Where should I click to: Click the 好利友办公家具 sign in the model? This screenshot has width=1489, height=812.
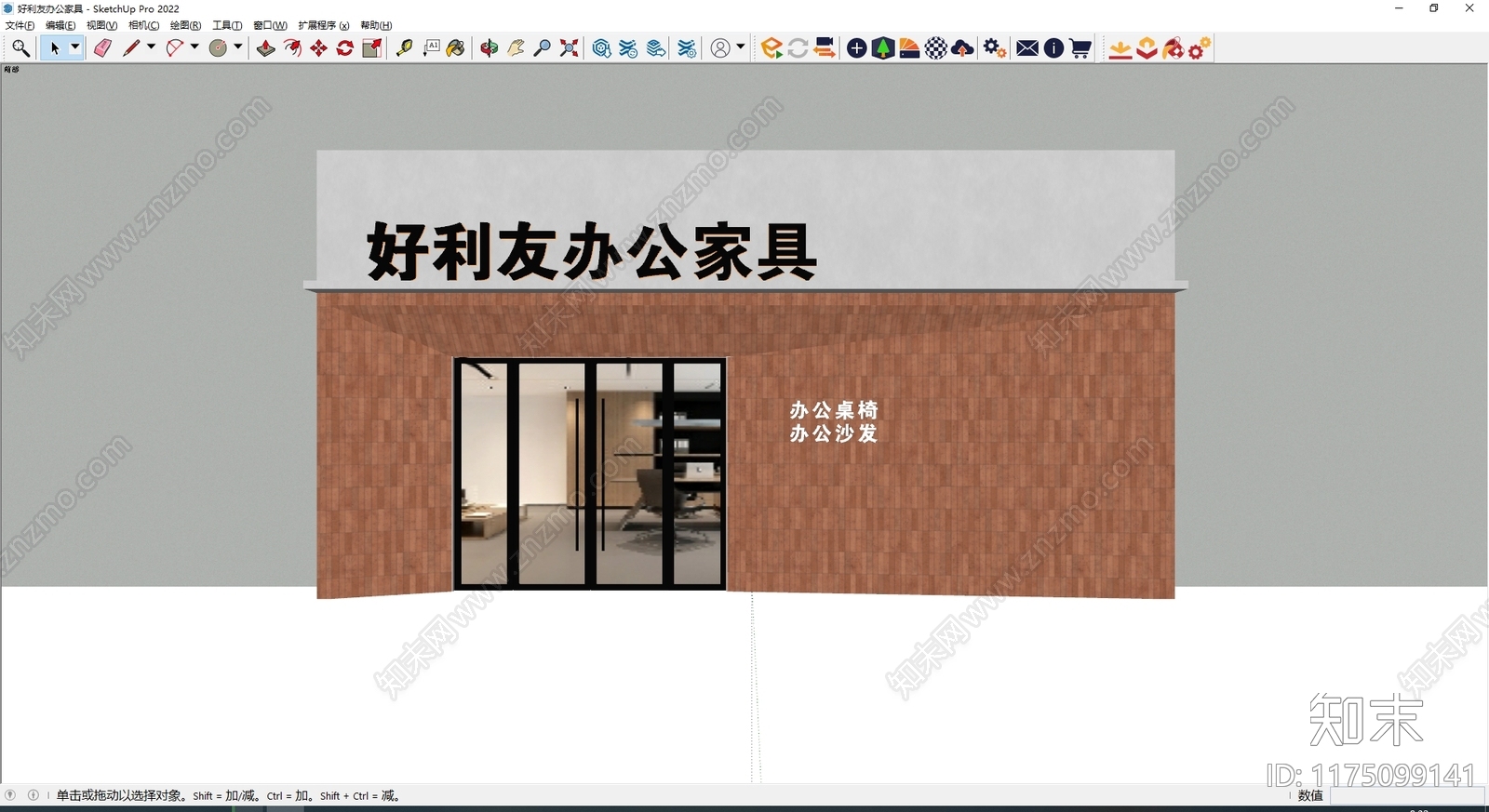point(592,251)
